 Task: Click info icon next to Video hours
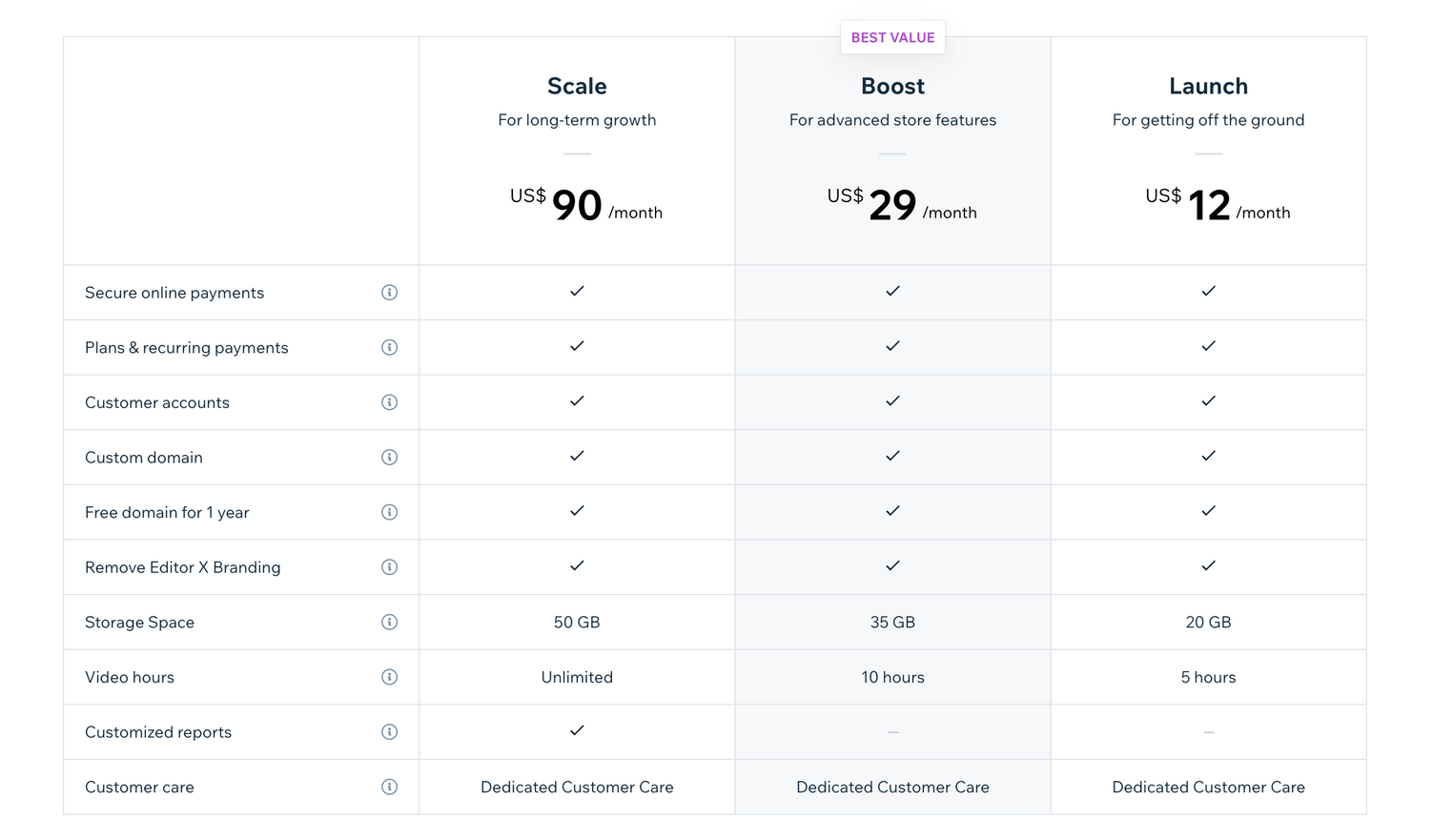[x=389, y=677]
